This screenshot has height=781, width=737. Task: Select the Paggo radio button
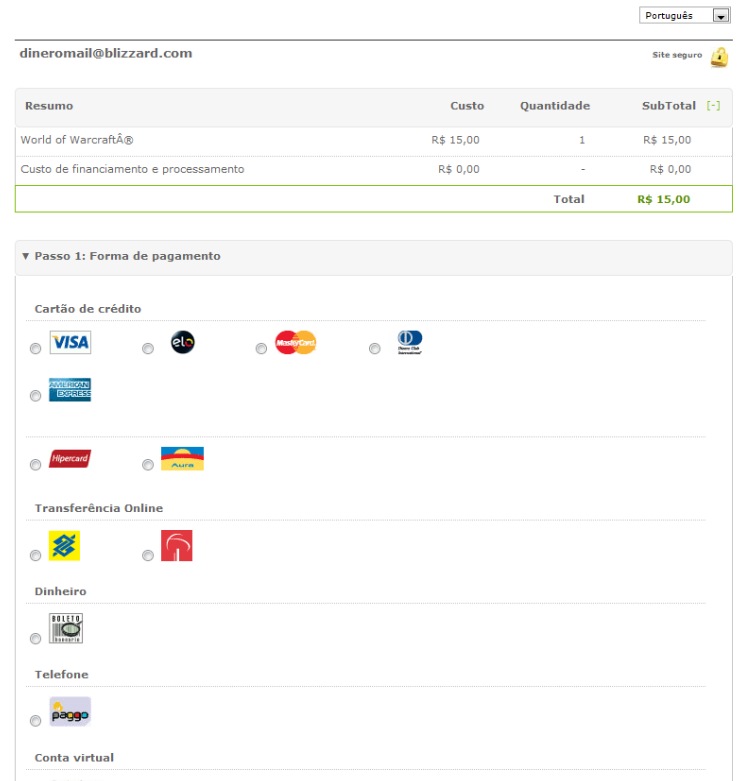click(35, 721)
